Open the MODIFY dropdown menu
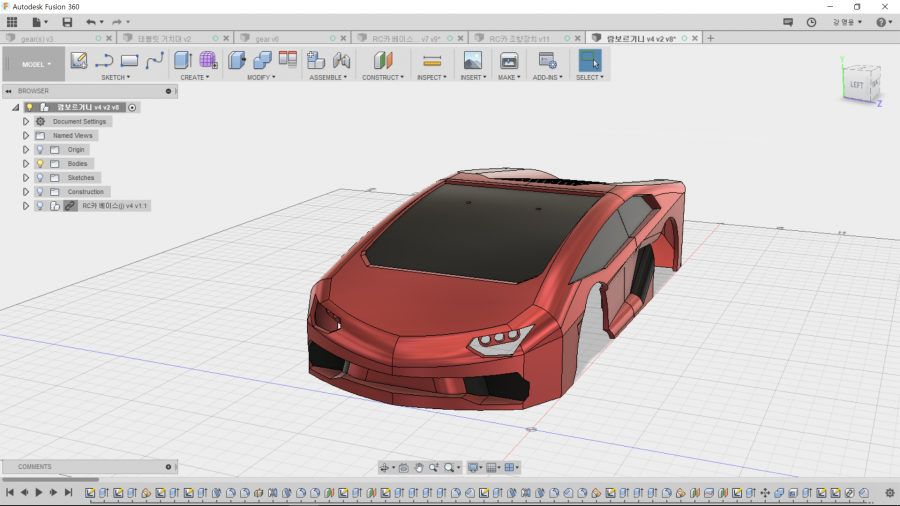This screenshot has height=506, width=900. coord(261,77)
